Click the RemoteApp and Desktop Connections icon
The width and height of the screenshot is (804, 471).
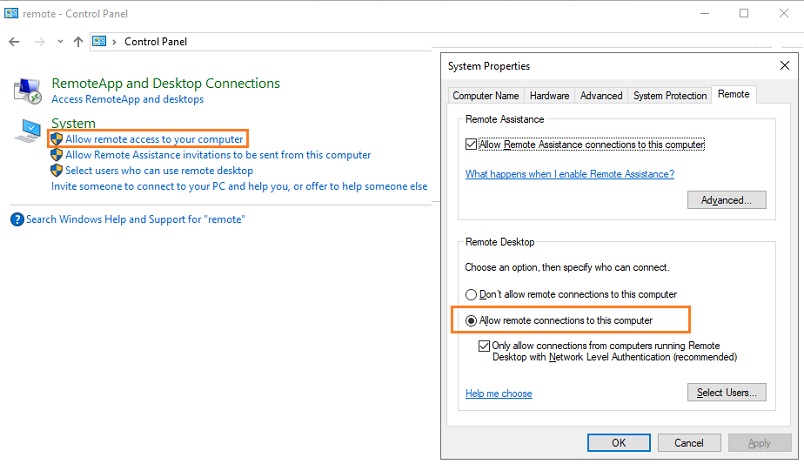27,91
